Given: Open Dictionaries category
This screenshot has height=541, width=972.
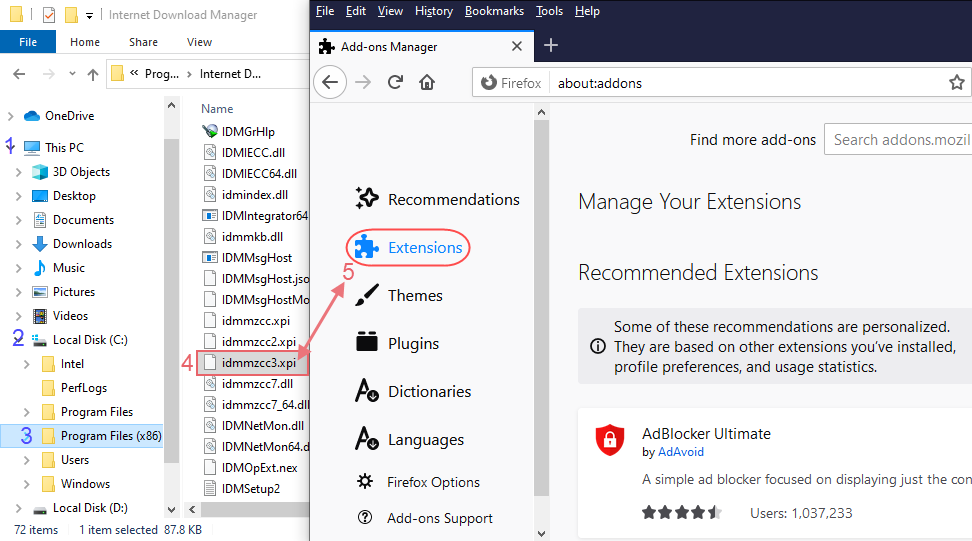Looking at the screenshot, I should pos(413,391).
